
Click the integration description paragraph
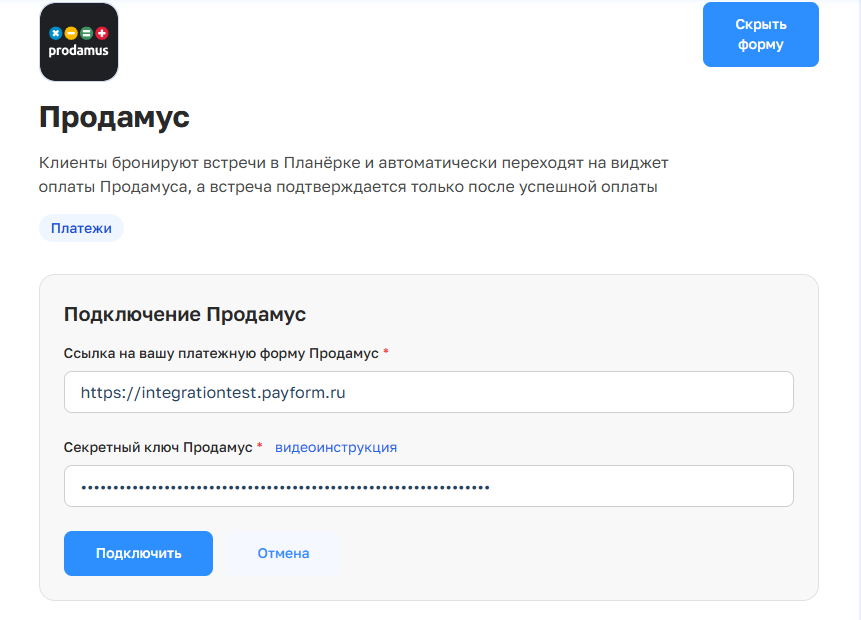tap(350, 174)
